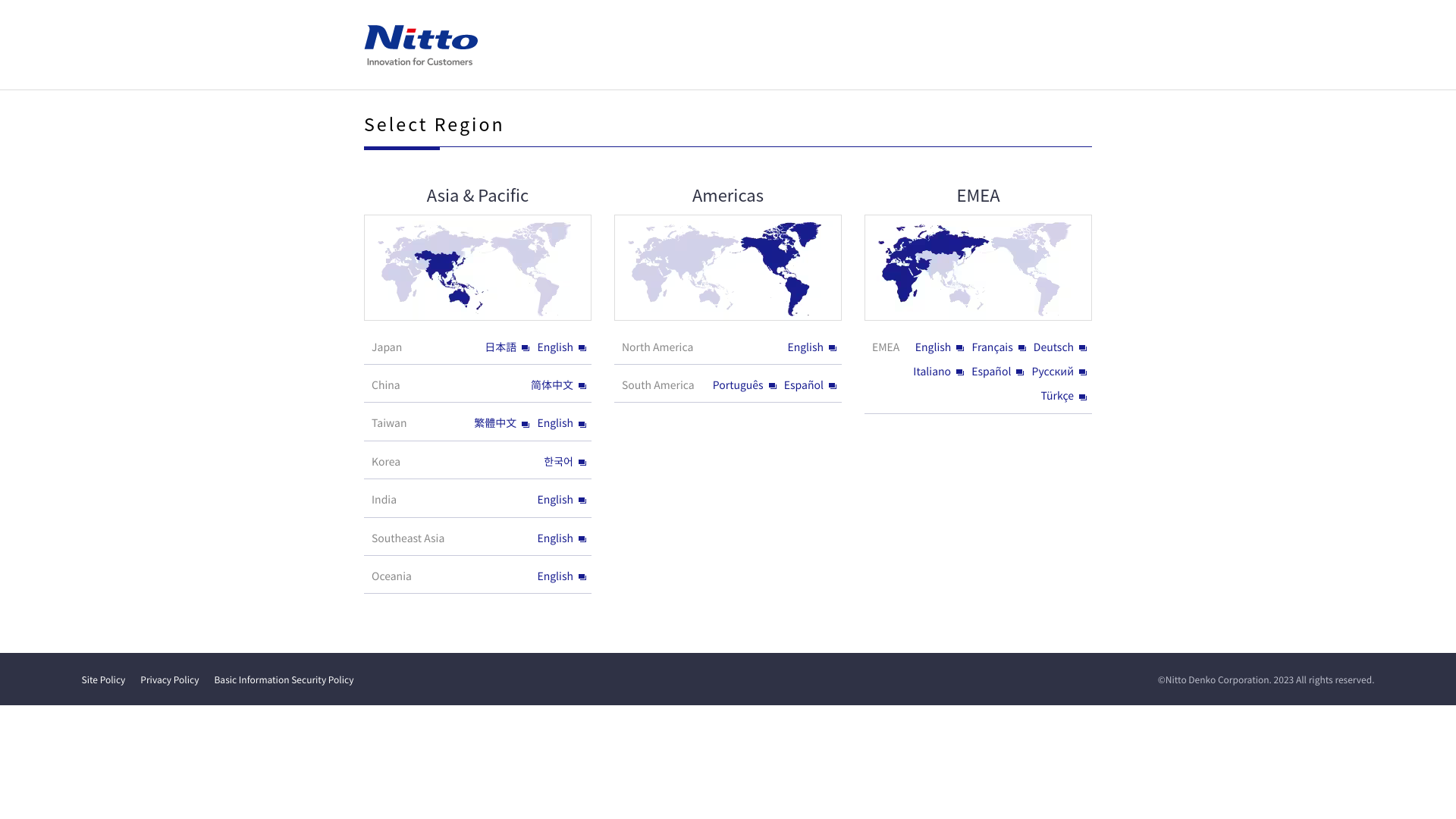Image resolution: width=1456 pixels, height=819 pixels.
Task: Click the Nitto logo in header
Action: pyautogui.click(x=421, y=45)
